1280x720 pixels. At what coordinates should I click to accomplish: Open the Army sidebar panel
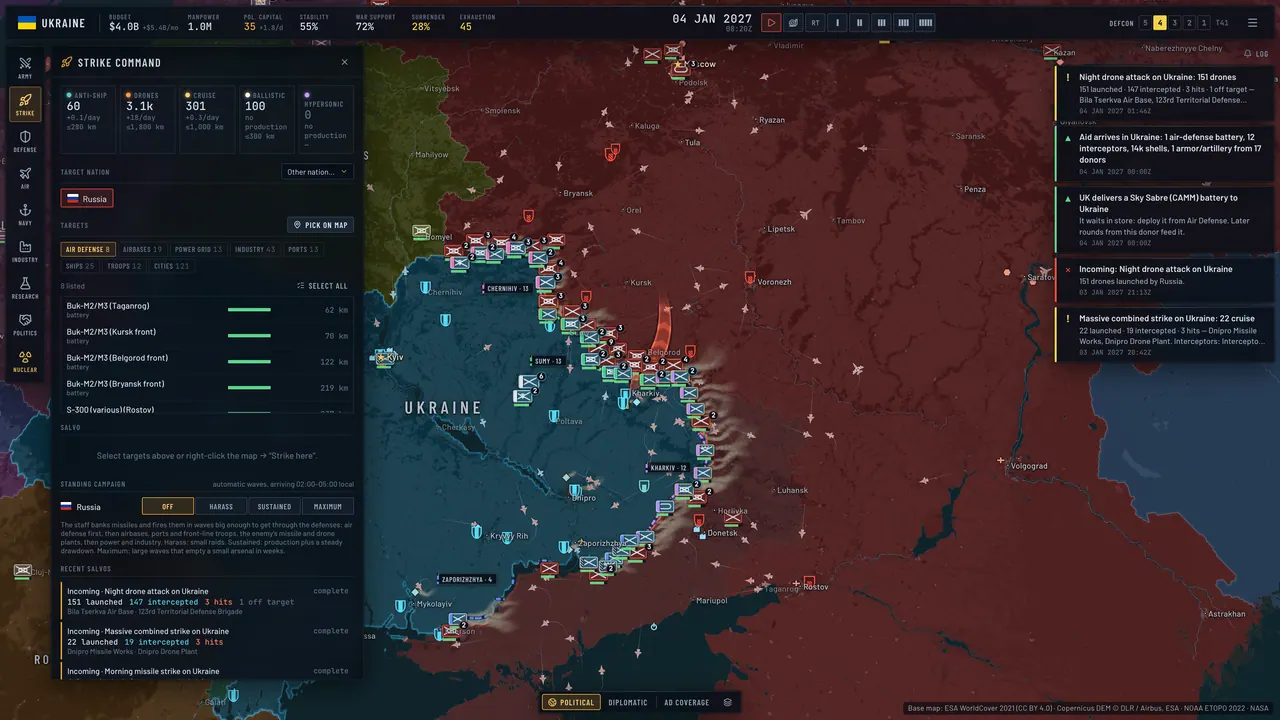click(25, 67)
